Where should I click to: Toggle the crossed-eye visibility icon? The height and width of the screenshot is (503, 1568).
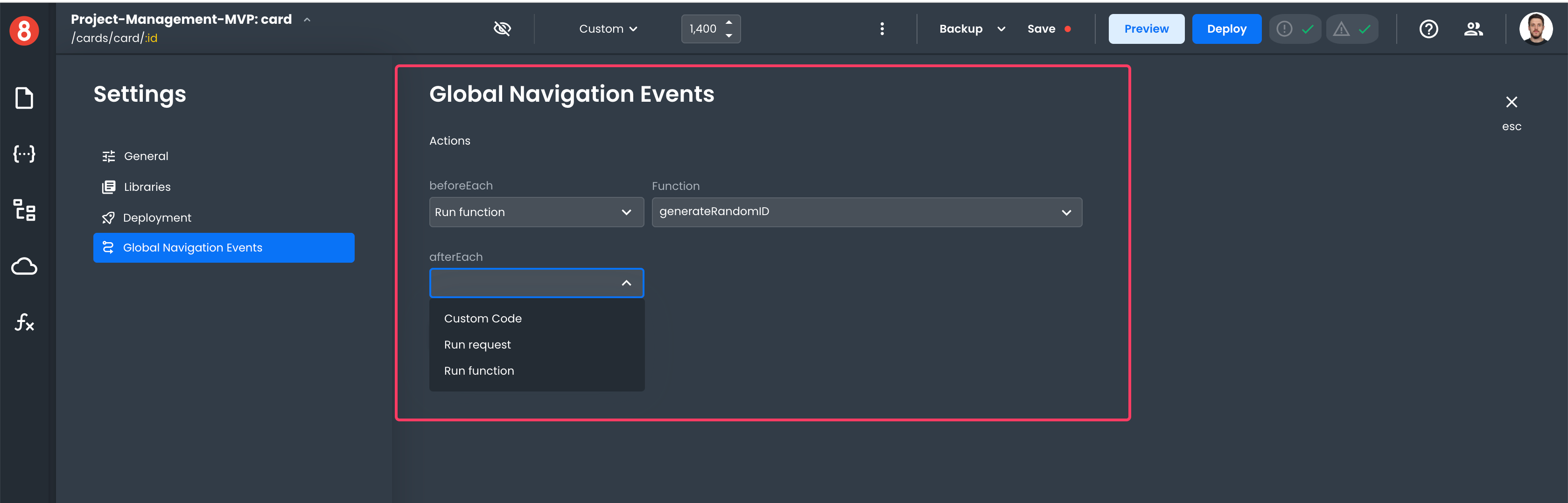pos(502,28)
